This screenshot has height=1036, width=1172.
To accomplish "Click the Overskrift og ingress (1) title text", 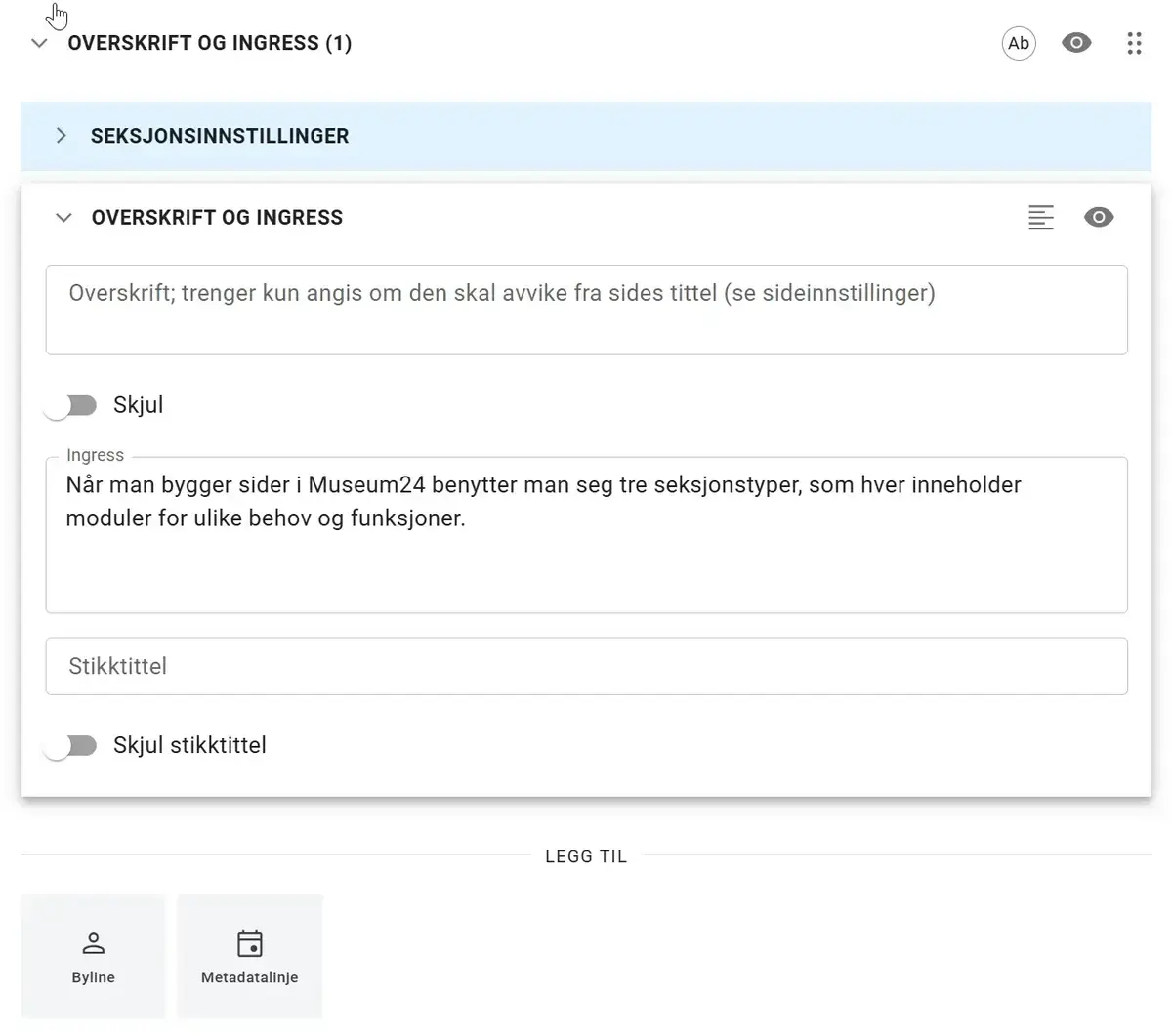I will [210, 43].
